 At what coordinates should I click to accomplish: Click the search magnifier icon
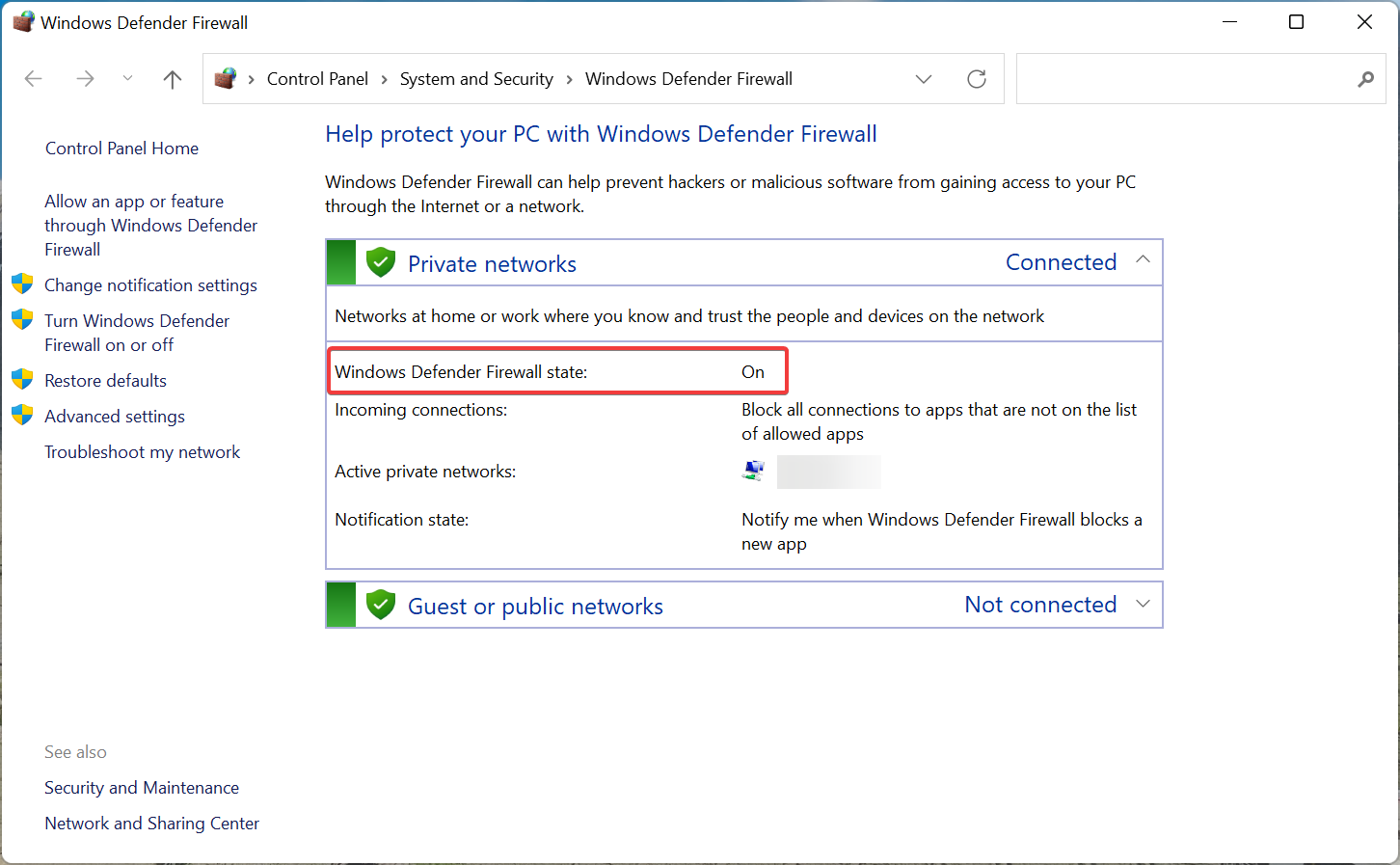[x=1365, y=79]
